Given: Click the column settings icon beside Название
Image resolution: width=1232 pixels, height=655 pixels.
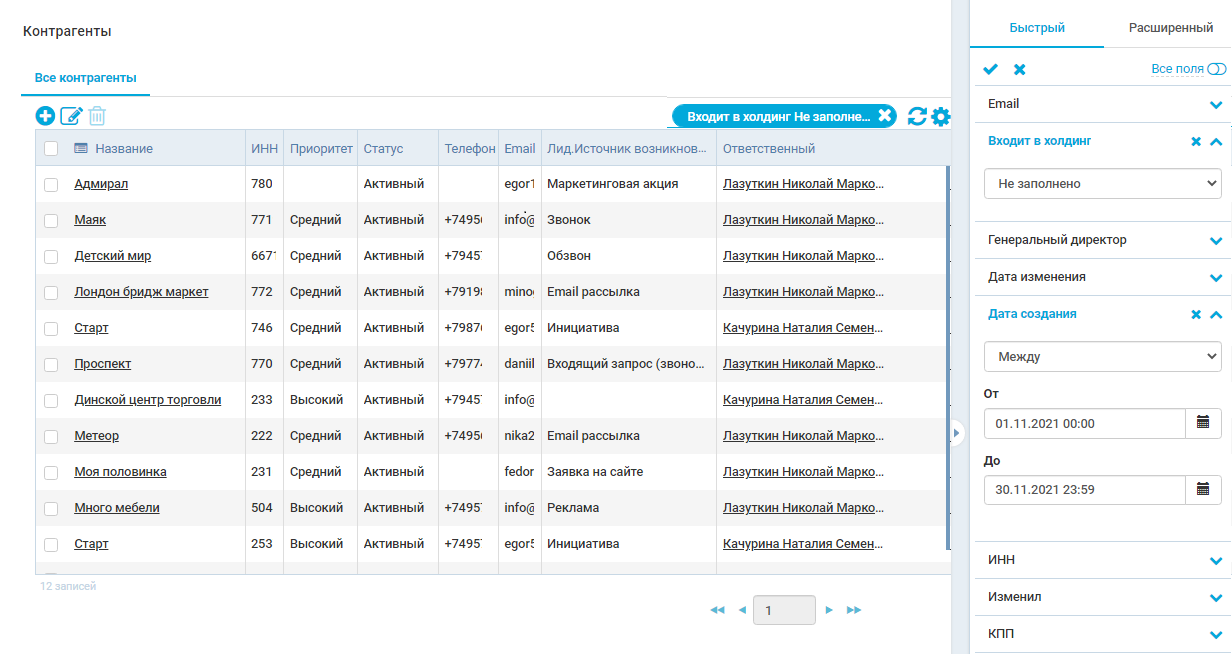Looking at the screenshot, I should (82, 148).
